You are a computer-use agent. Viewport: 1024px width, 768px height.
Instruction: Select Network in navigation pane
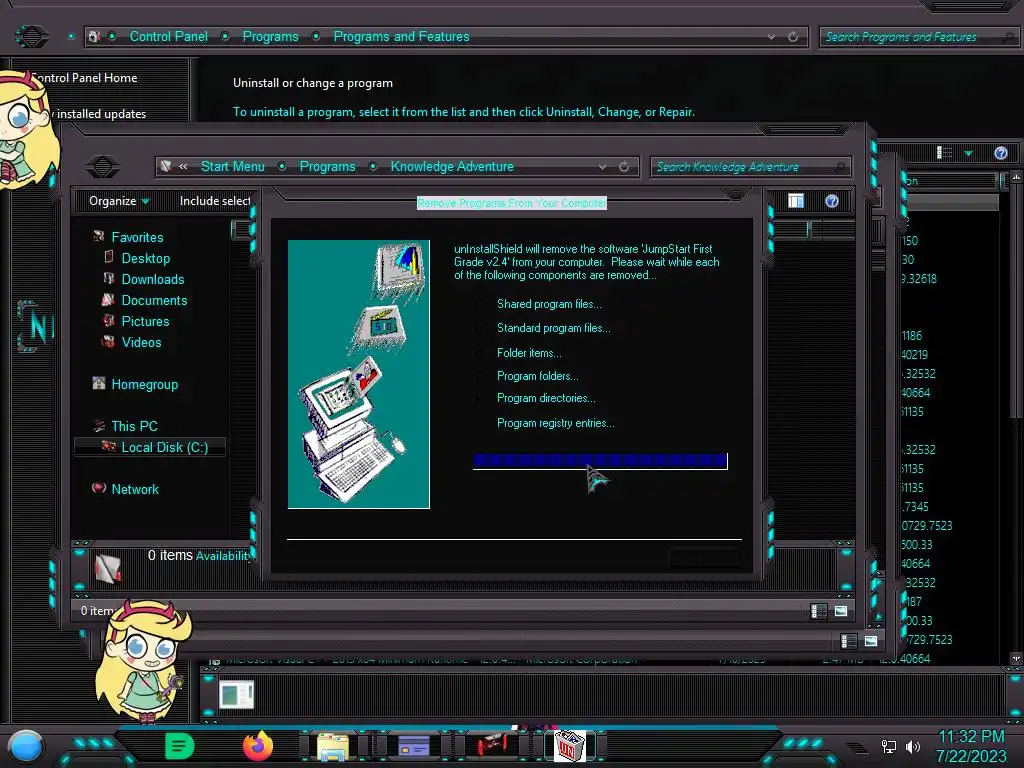tap(135, 489)
